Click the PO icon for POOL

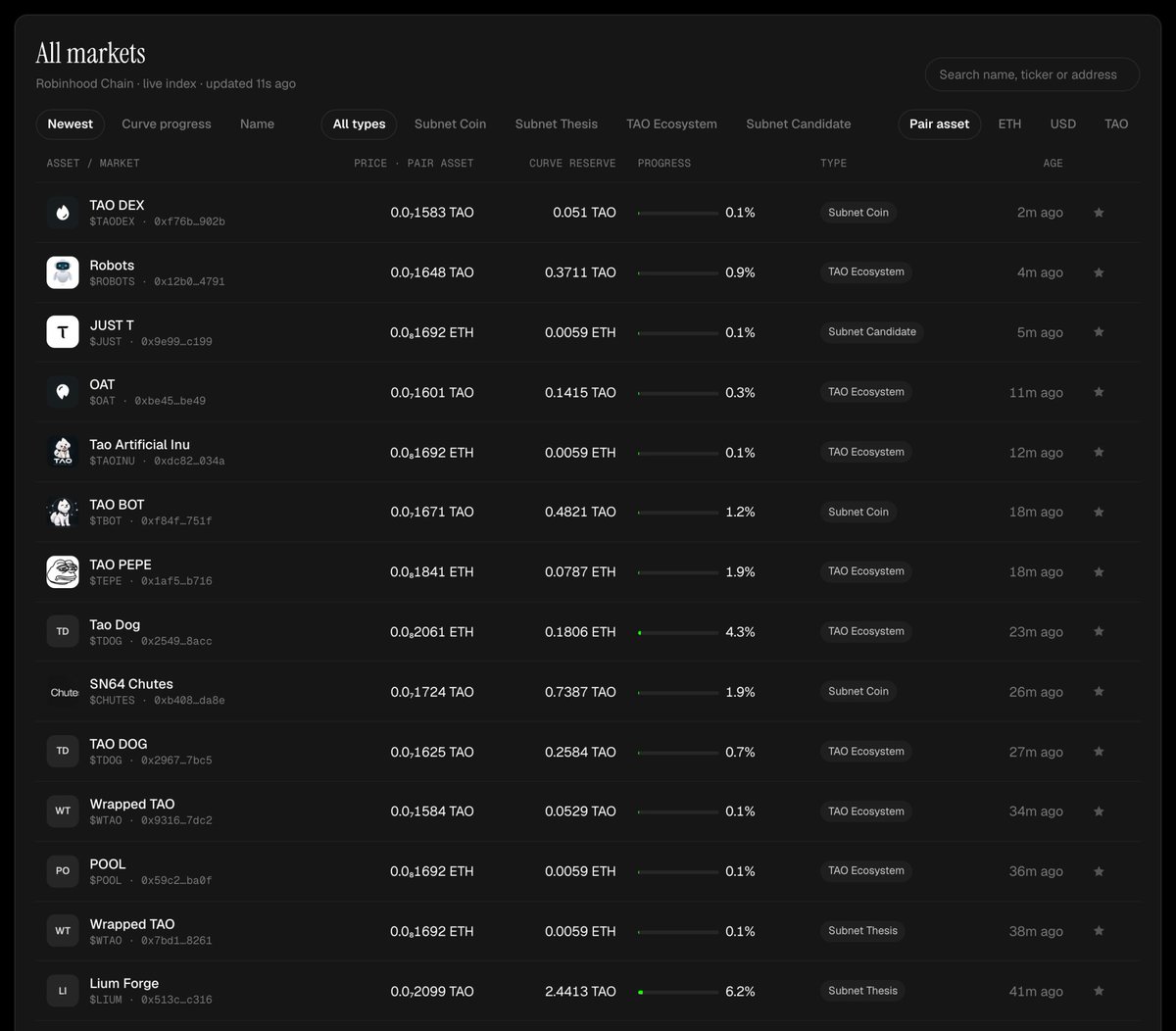(63, 871)
